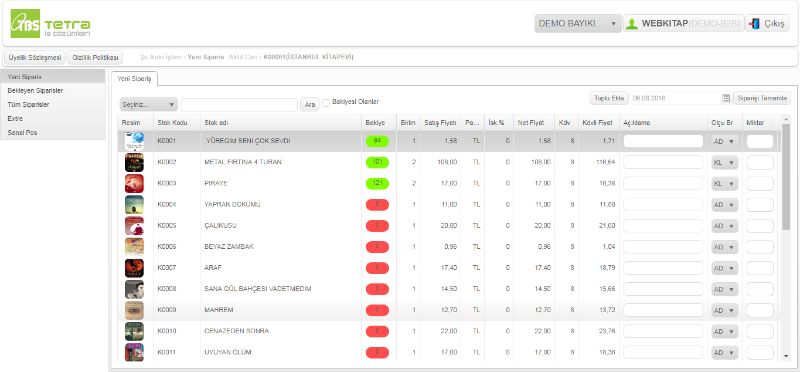The height and width of the screenshot is (372, 800).
Task: Click the Açıklama field for ÇALIKUŞU
Action: coord(663,226)
